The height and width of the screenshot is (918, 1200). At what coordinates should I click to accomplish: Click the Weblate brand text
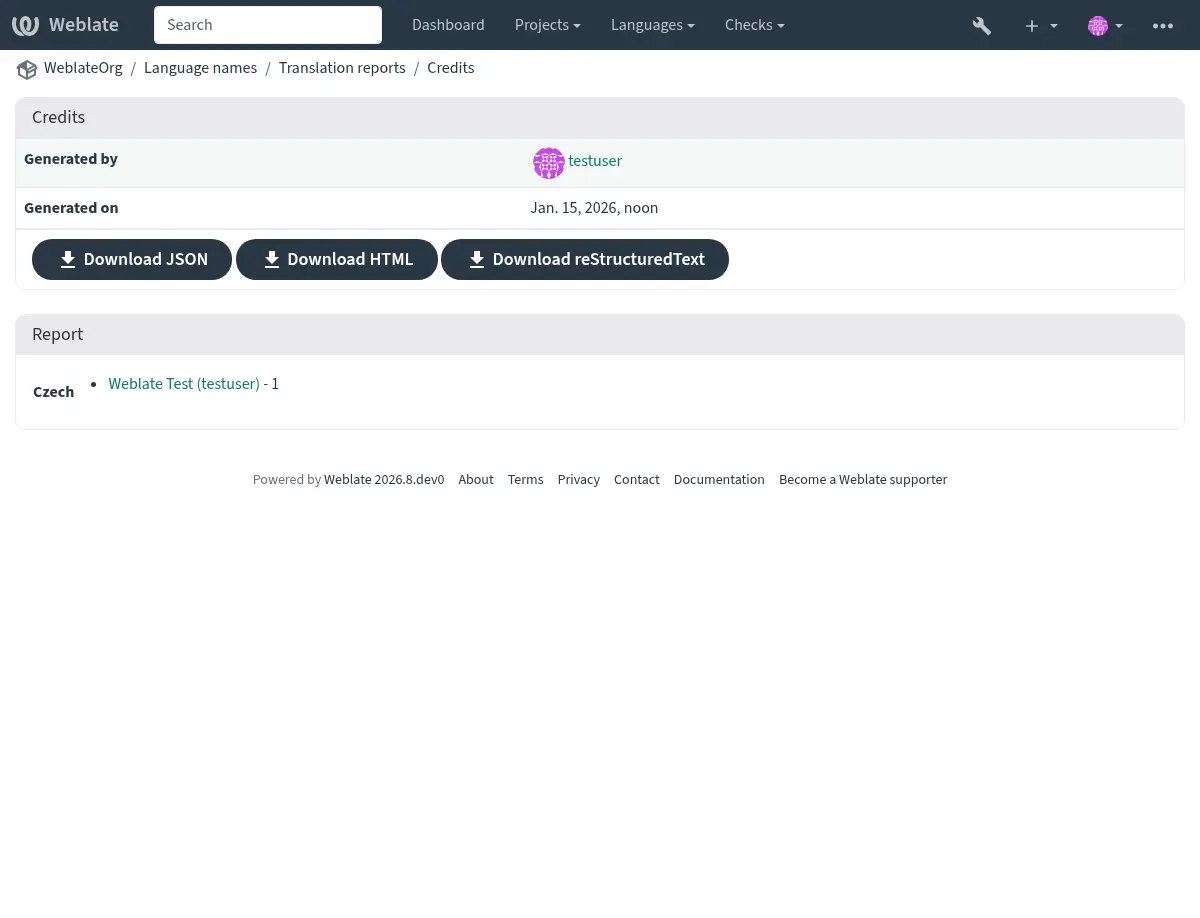point(84,25)
